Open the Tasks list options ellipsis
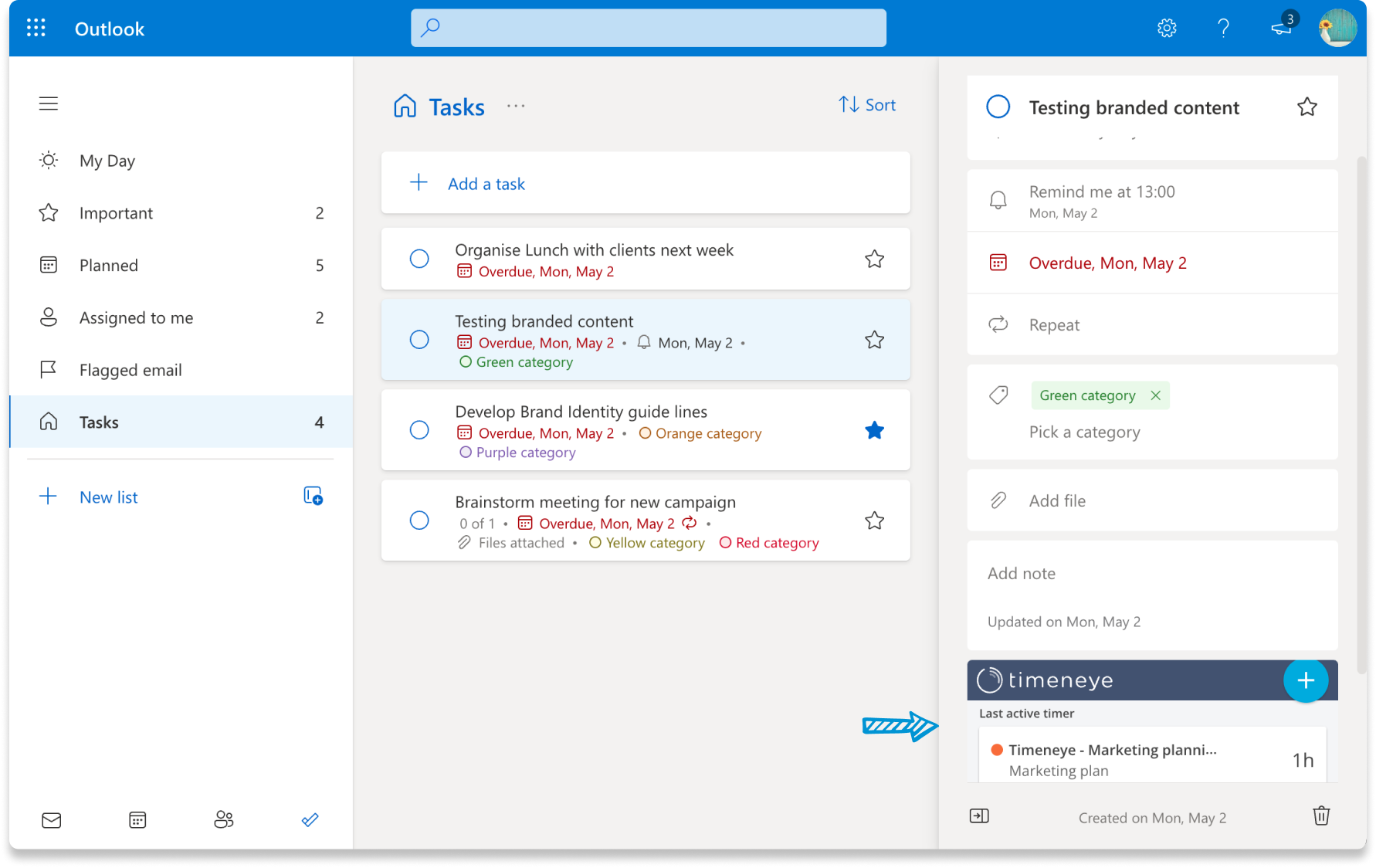The image size is (1376, 868). pyautogui.click(x=516, y=106)
